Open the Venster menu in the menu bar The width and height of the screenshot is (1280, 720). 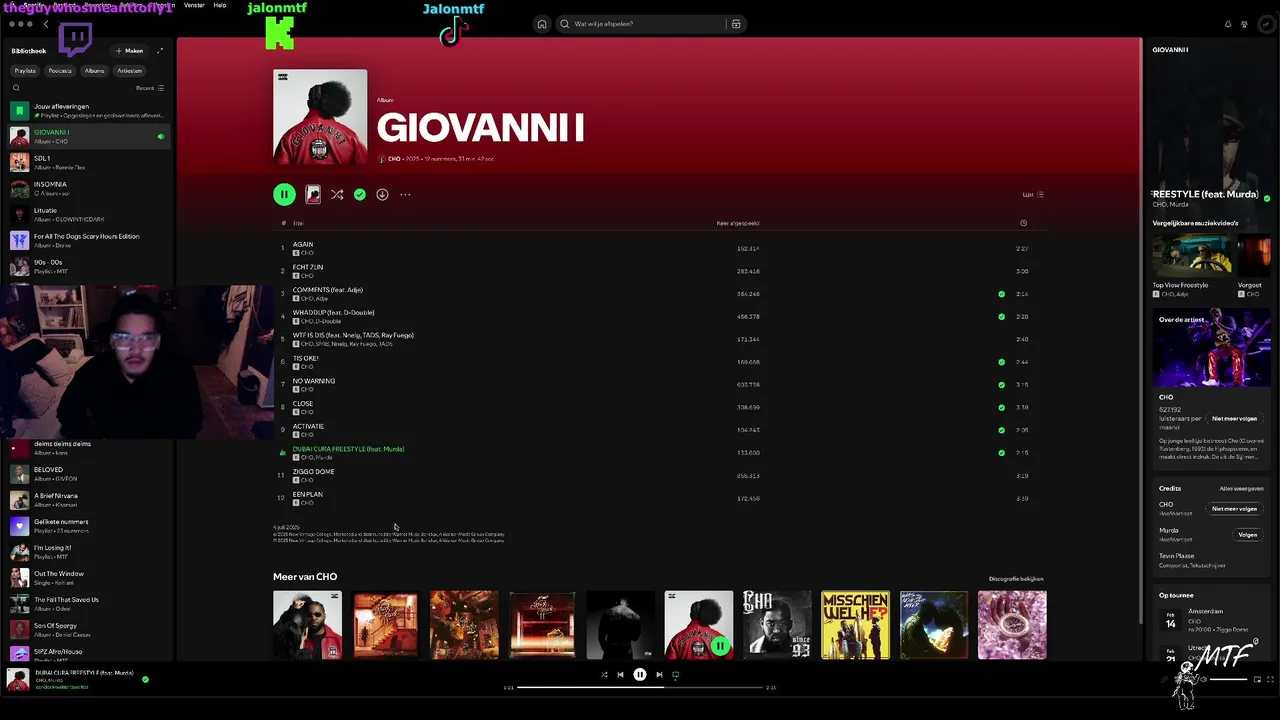coord(194,5)
